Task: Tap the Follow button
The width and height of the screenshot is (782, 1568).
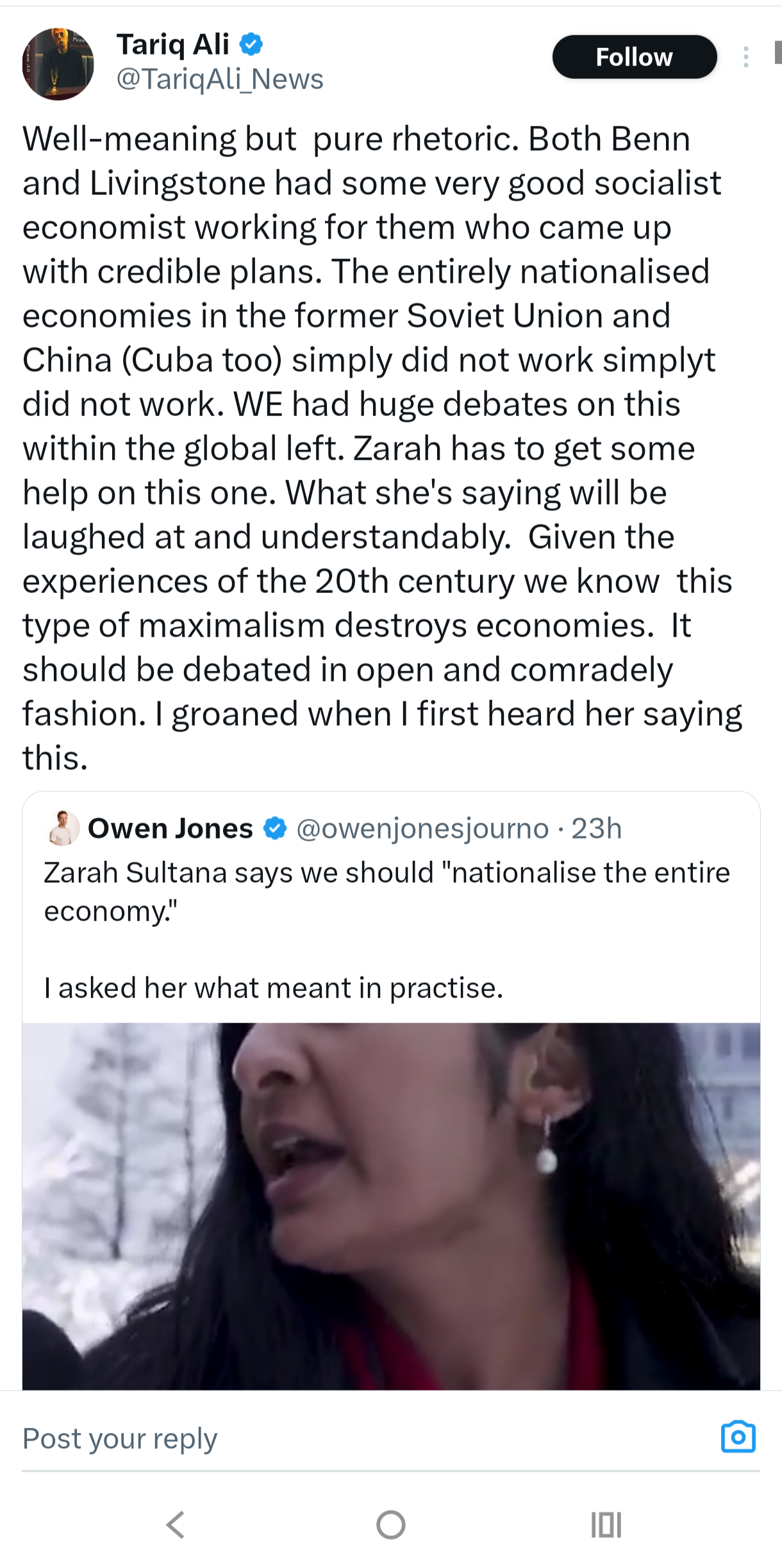Action: tap(634, 57)
